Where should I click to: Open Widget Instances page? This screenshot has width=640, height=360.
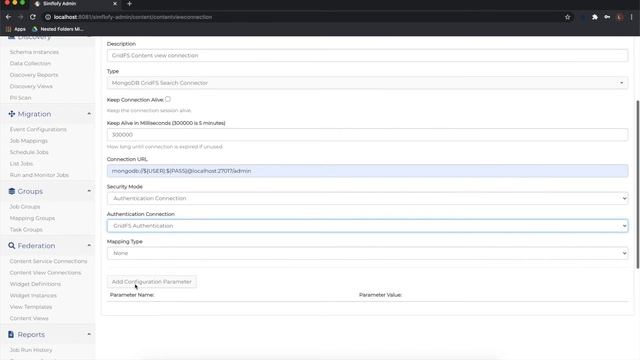point(33,295)
